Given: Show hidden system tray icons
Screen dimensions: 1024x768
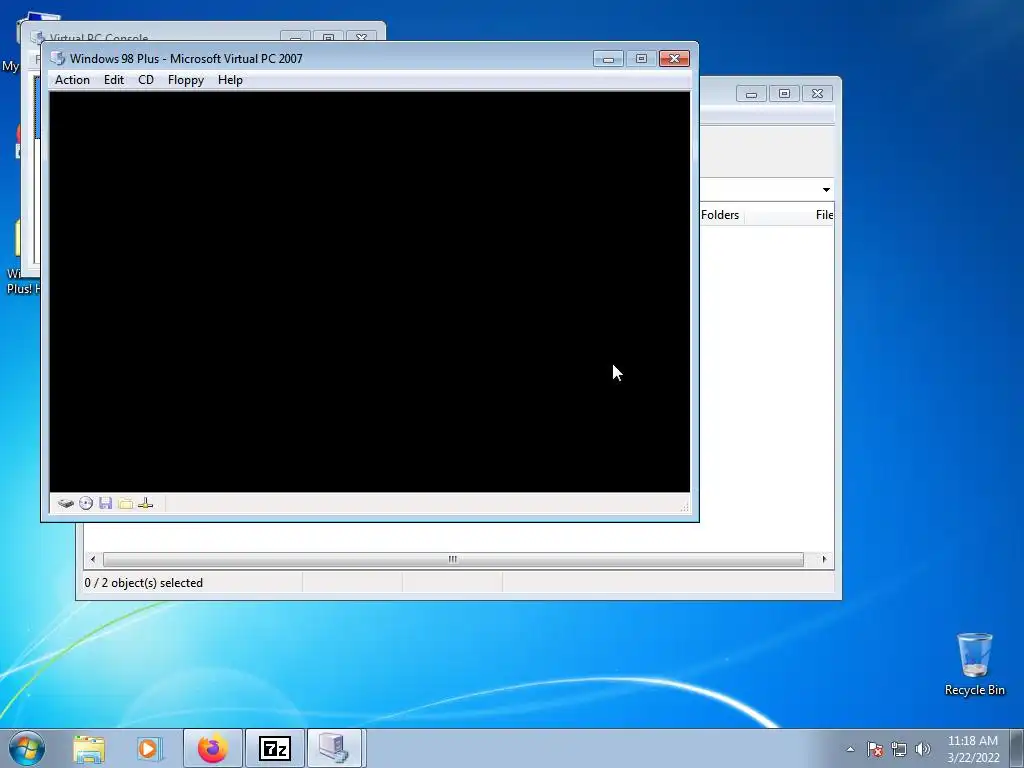Looking at the screenshot, I should tap(850, 749).
